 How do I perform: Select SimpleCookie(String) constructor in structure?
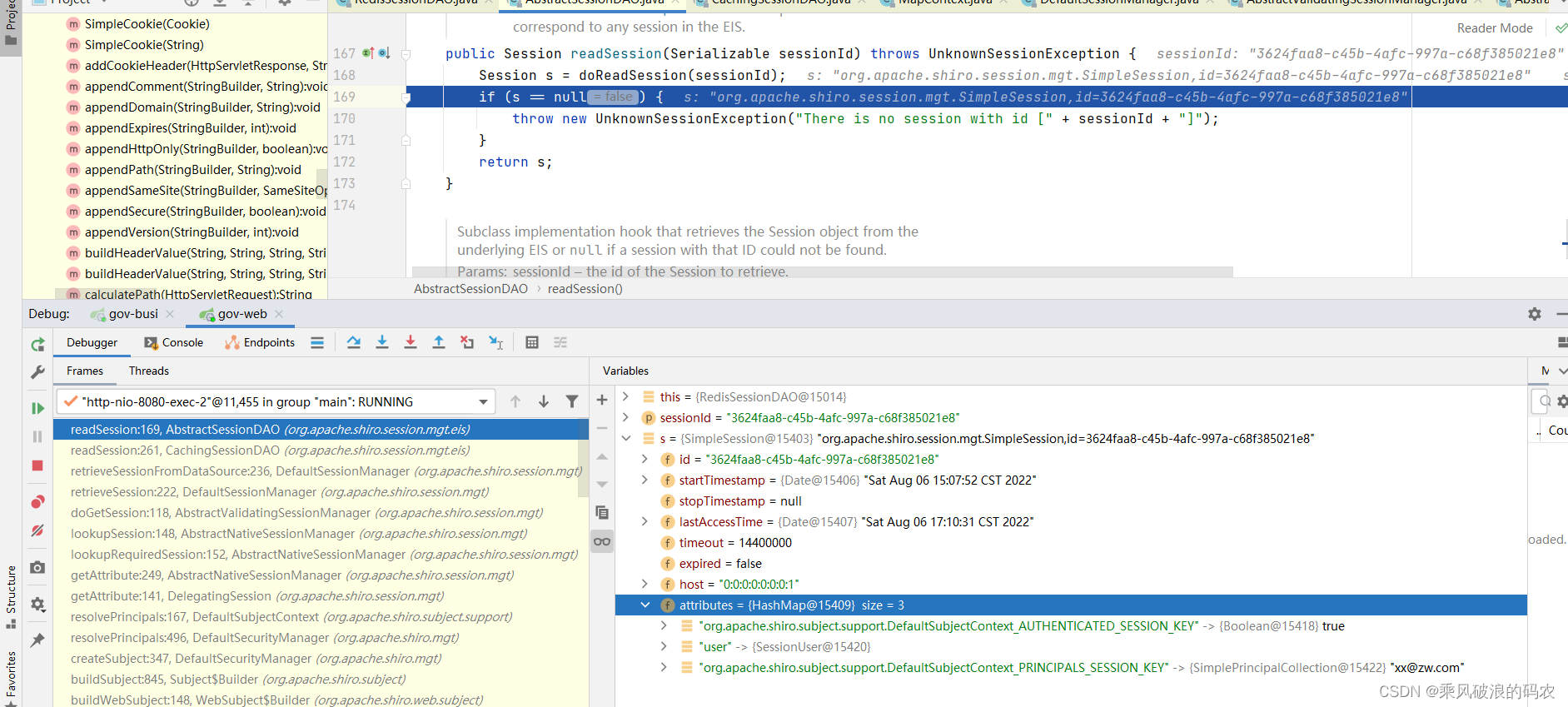click(144, 45)
